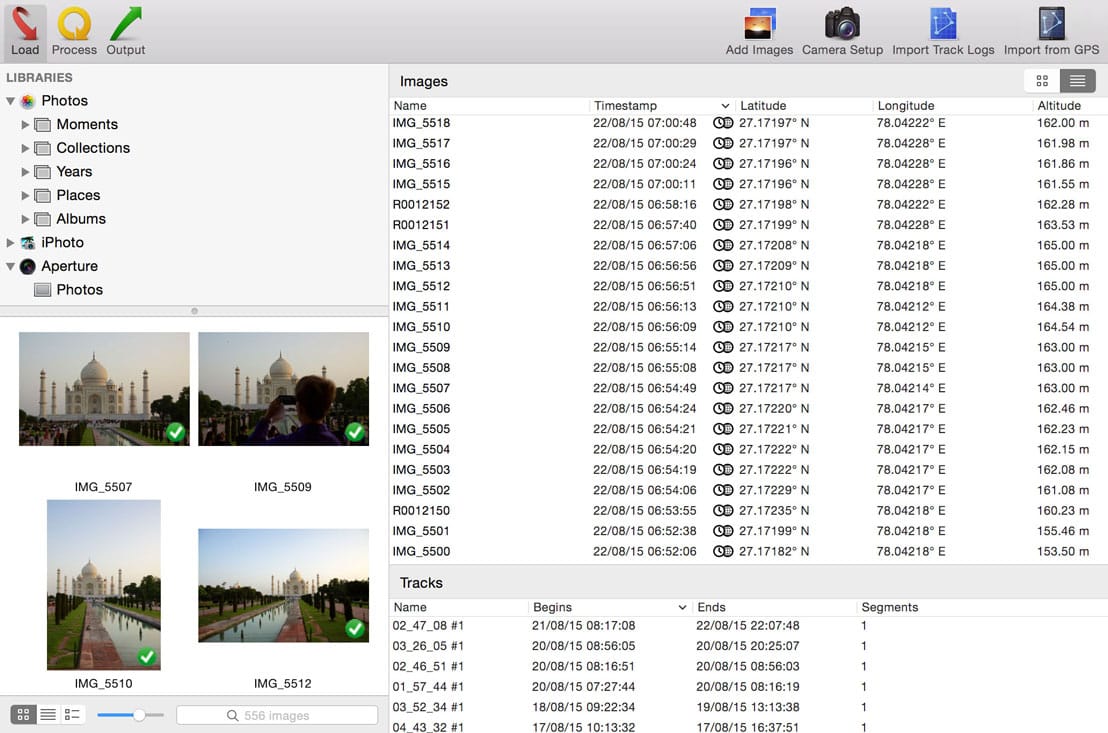The height and width of the screenshot is (733, 1108).
Task: Collapse the Photos library tree
Action: 11,101
